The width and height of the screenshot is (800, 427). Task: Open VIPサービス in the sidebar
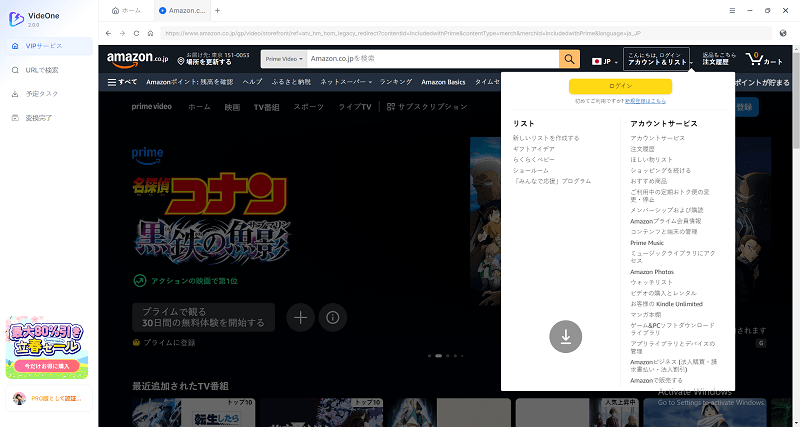[49, 46]
